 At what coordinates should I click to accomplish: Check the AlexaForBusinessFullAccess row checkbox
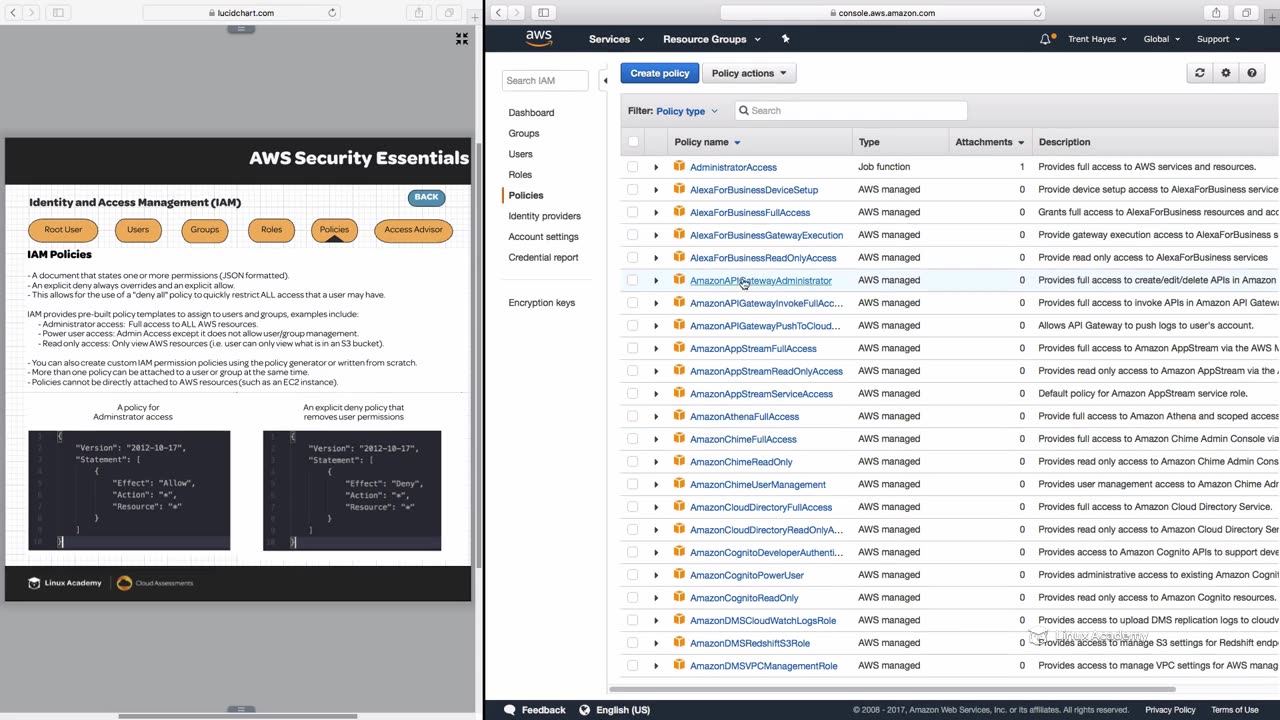633,212
